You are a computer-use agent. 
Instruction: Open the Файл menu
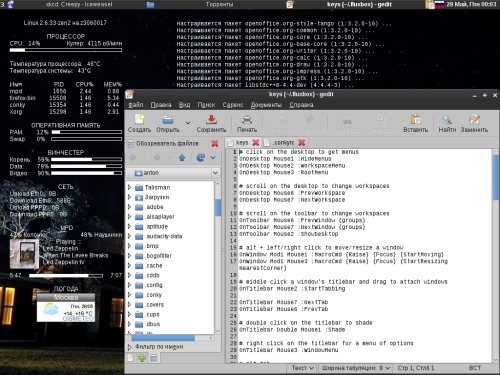[136, 105]
